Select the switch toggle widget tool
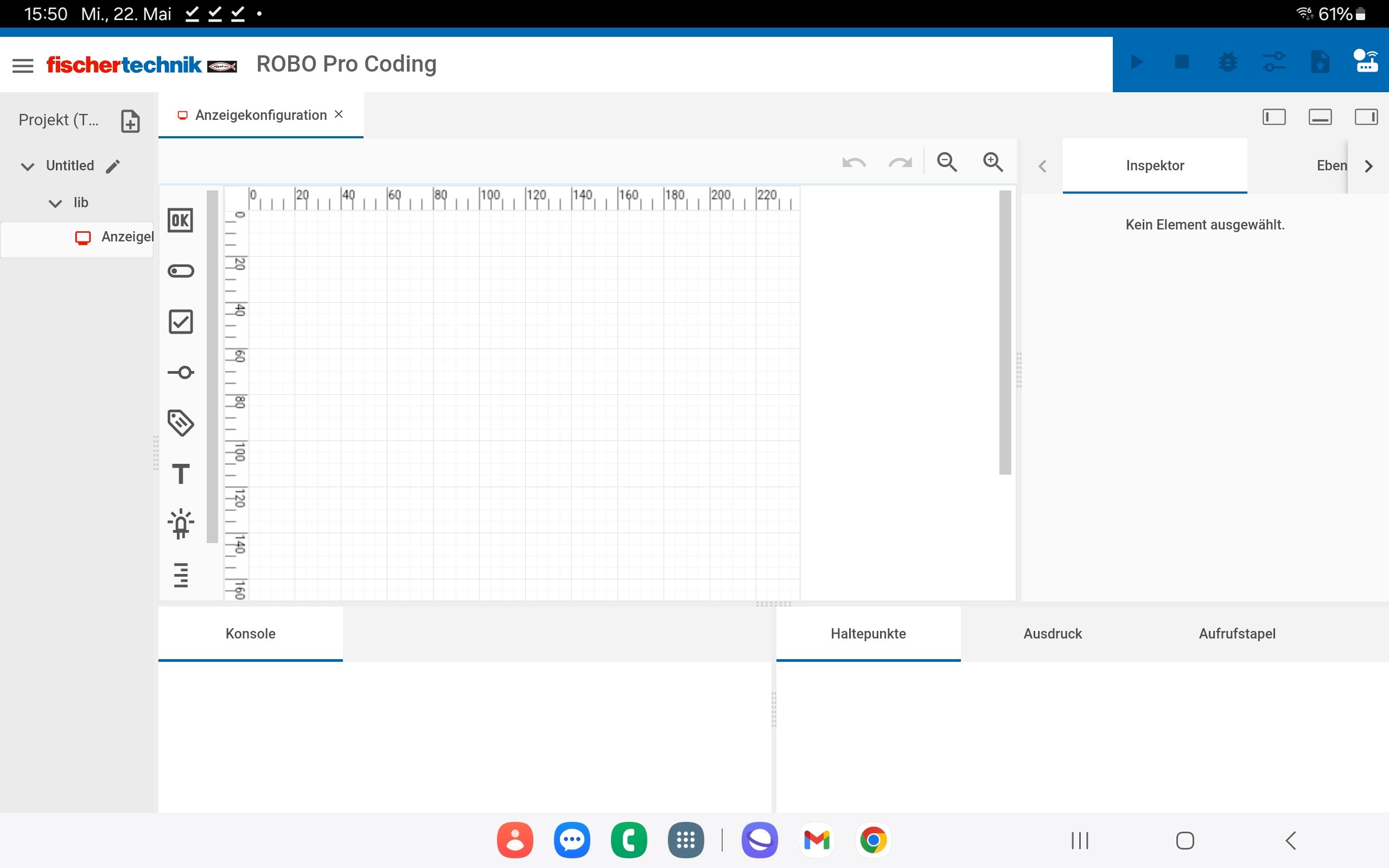Screen dimensions: 1389x868 pyautogui.click(x=180, y=271)
